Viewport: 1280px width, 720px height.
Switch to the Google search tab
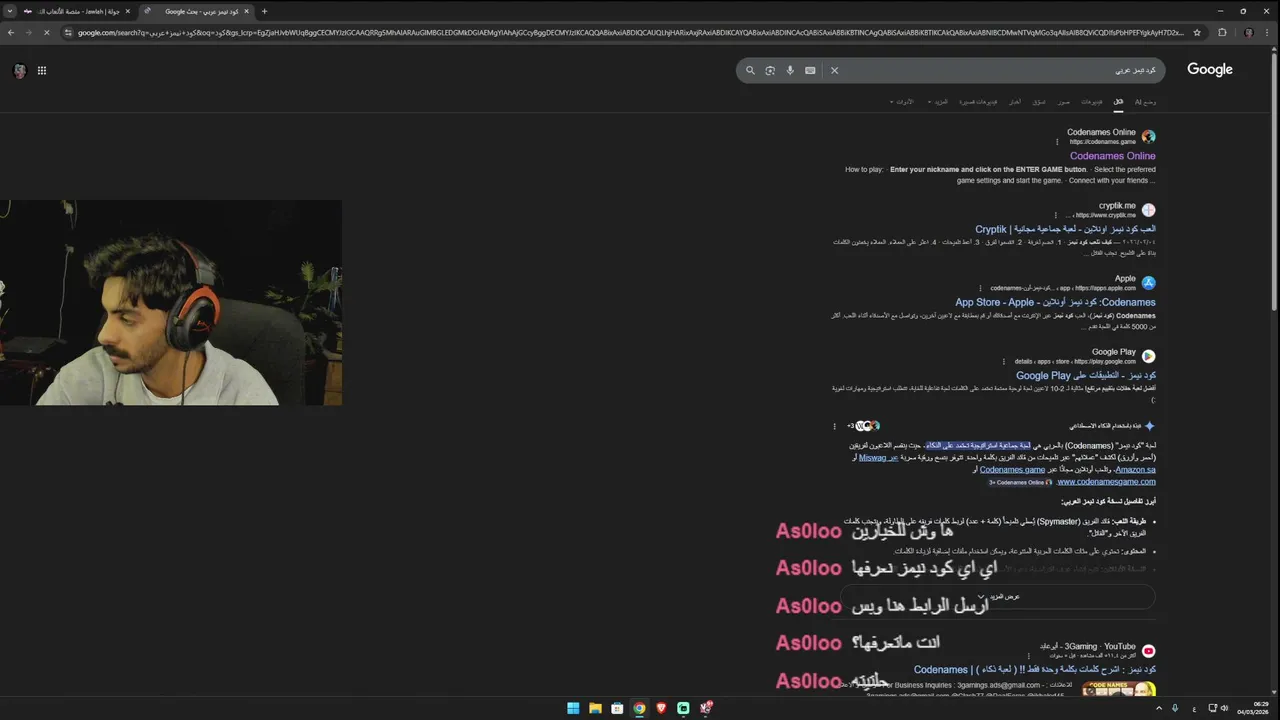coord(196,11)
